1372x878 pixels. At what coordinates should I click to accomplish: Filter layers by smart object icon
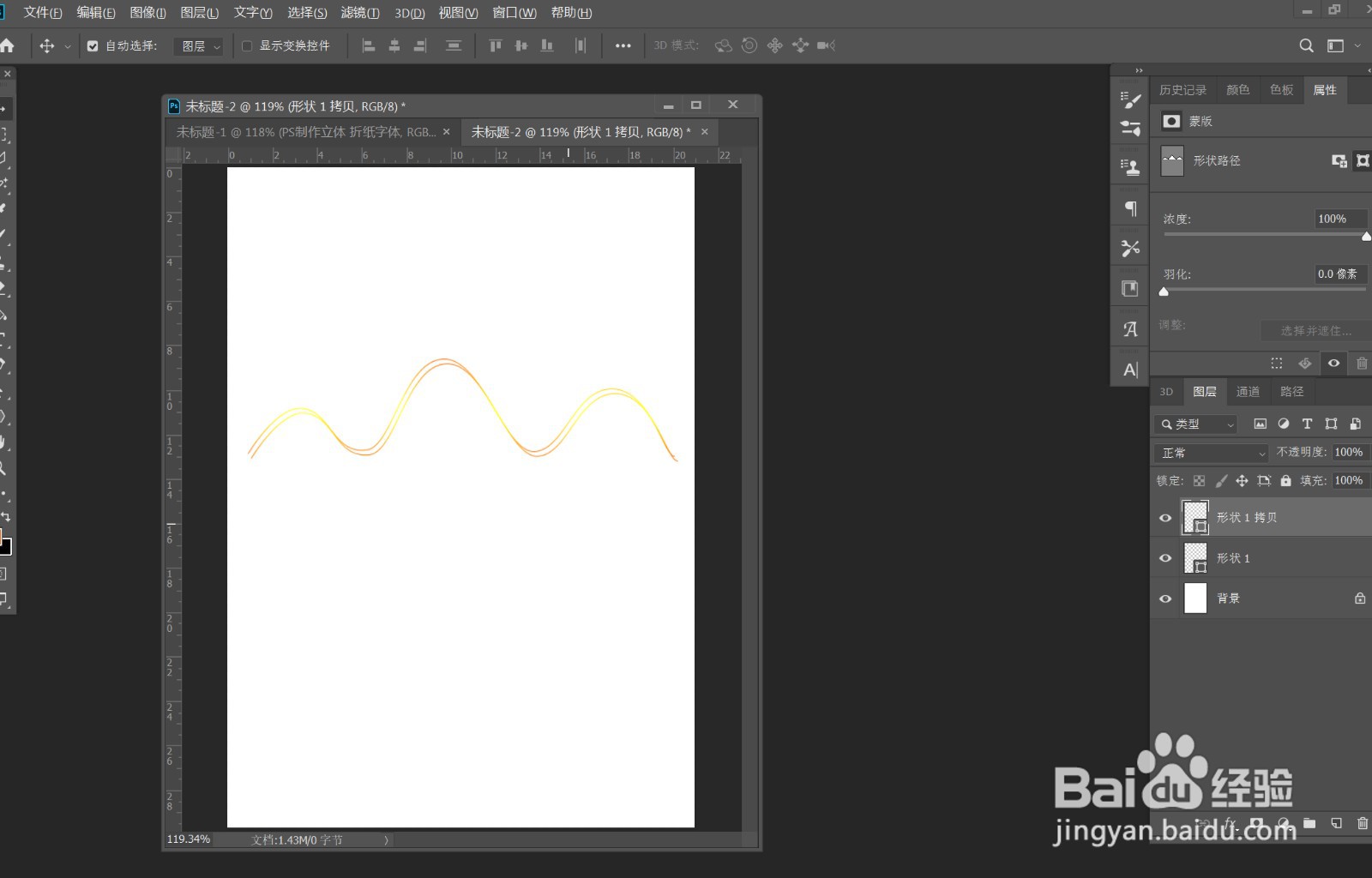pyautogui.click(x=1355, y=424)
